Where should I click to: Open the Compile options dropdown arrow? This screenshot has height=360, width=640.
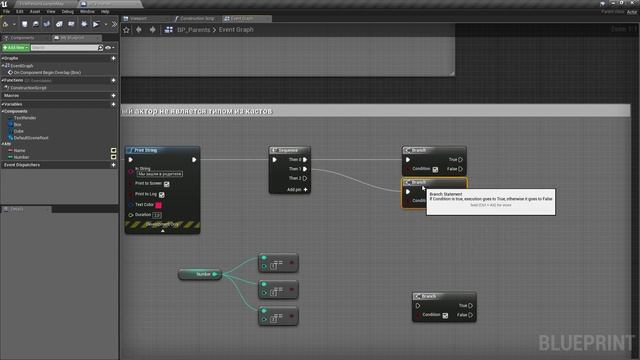[14, 24]
